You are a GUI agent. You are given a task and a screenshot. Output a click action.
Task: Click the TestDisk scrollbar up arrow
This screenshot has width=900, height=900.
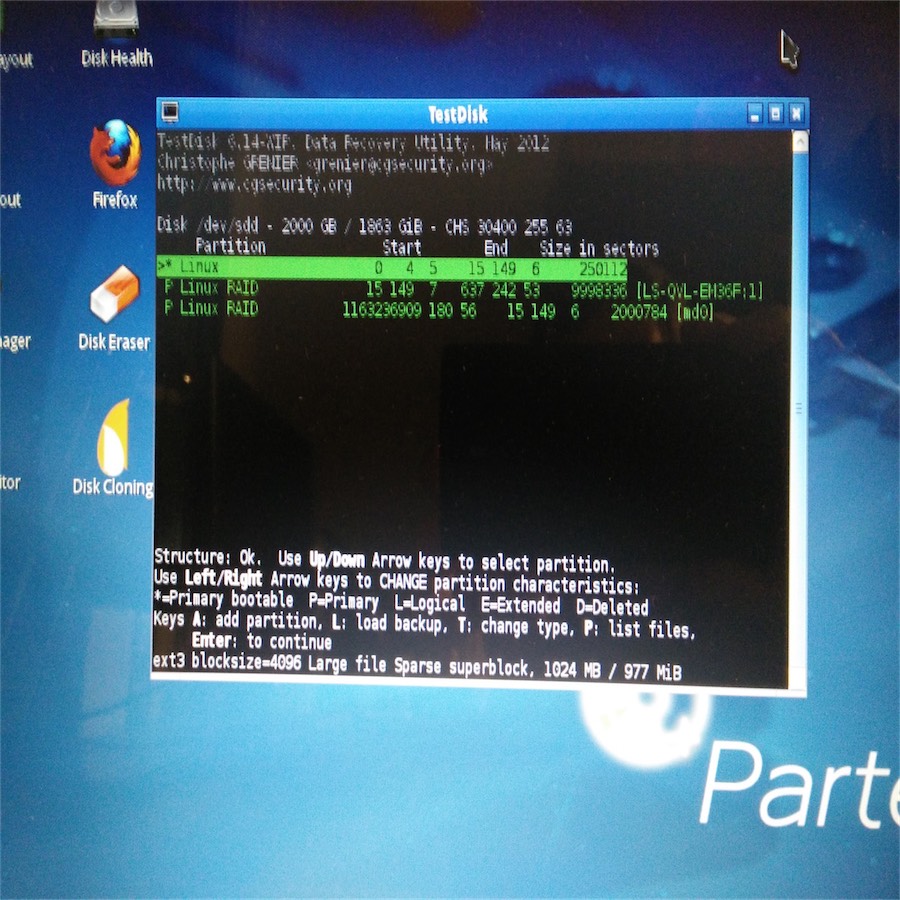point(800,141)
